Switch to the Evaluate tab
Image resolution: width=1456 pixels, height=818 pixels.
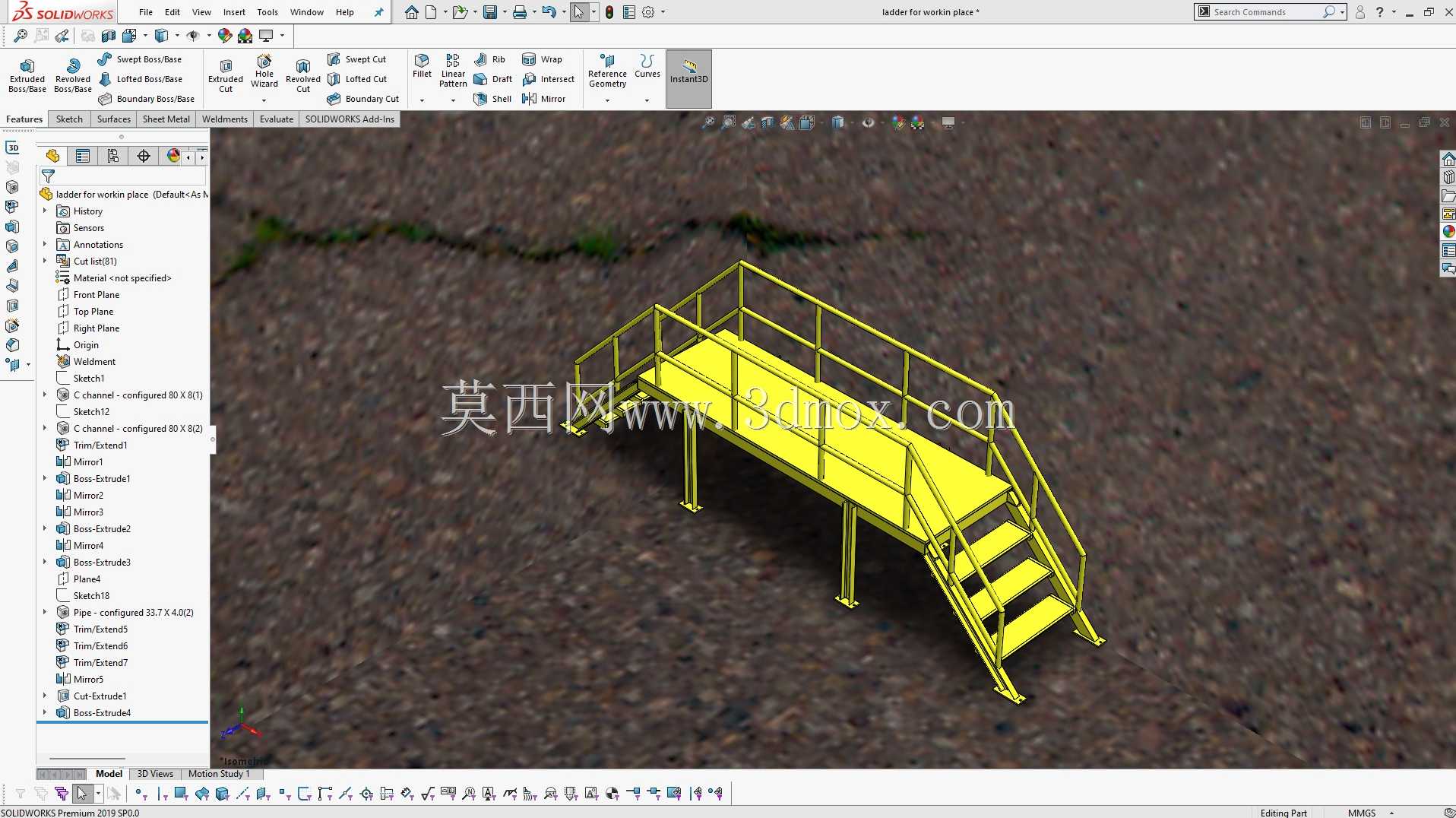tap(277, 119)
